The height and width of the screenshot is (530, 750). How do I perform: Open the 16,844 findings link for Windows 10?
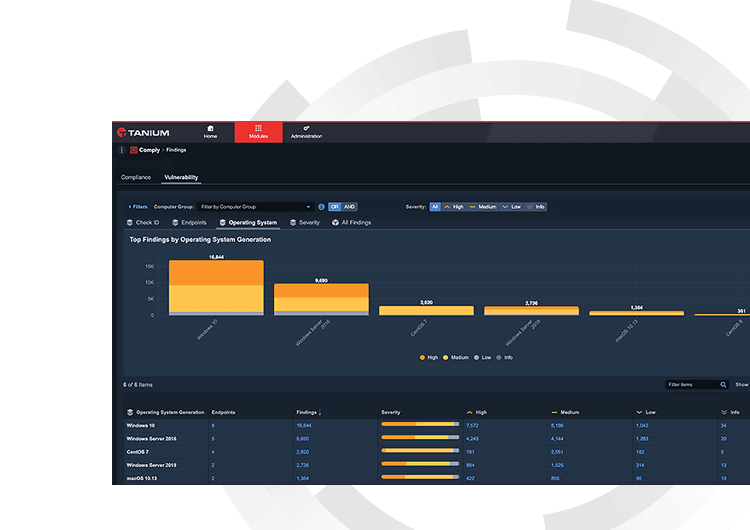pos(304,426)
